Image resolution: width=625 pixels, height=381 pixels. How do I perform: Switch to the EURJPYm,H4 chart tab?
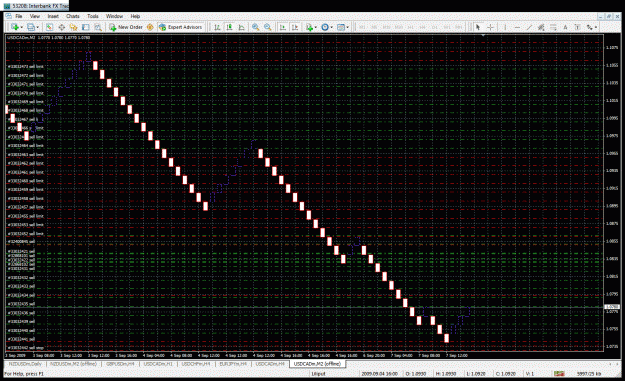233,364
